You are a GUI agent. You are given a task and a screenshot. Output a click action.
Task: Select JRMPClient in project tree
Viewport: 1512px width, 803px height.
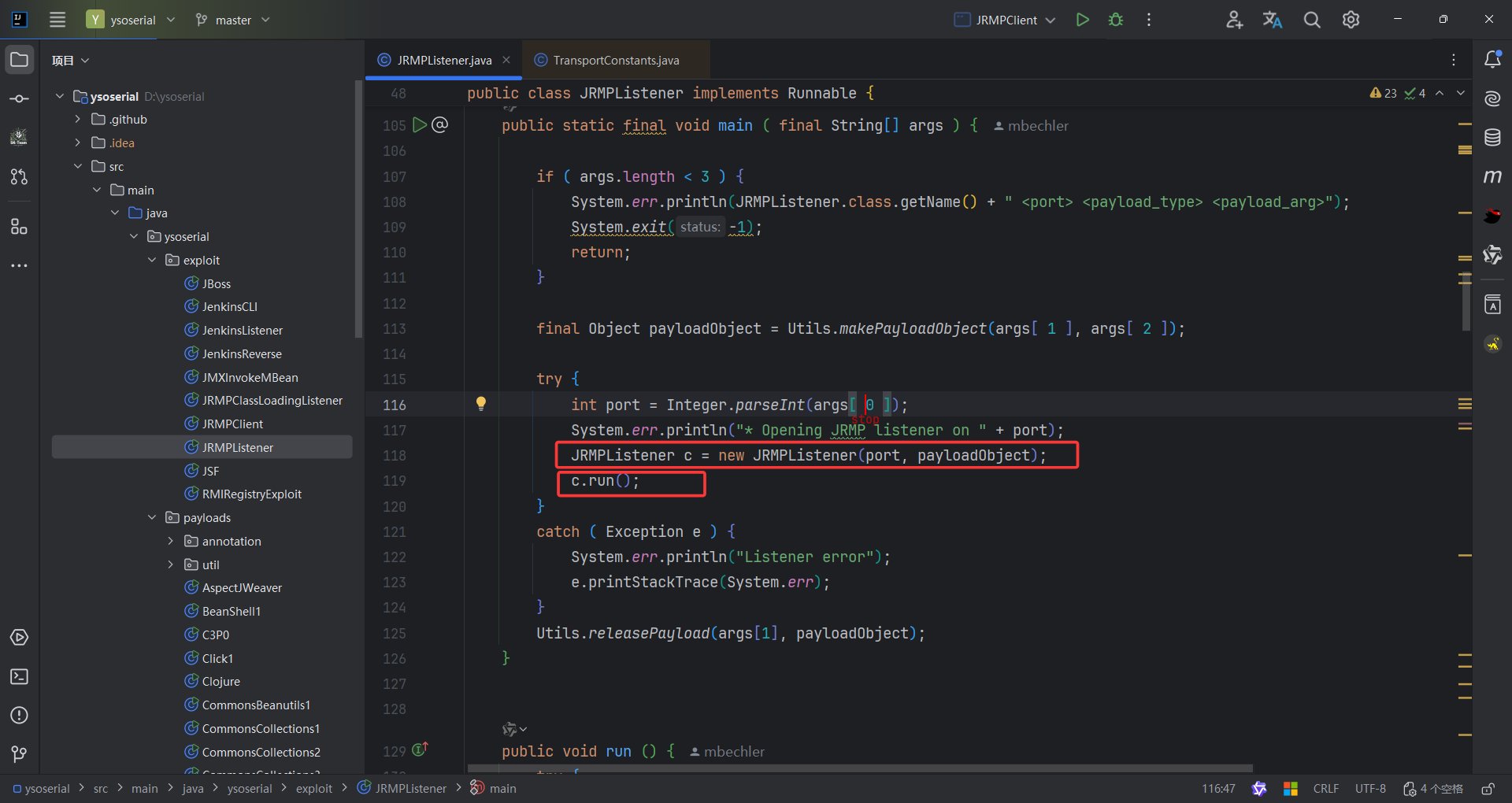232,424
